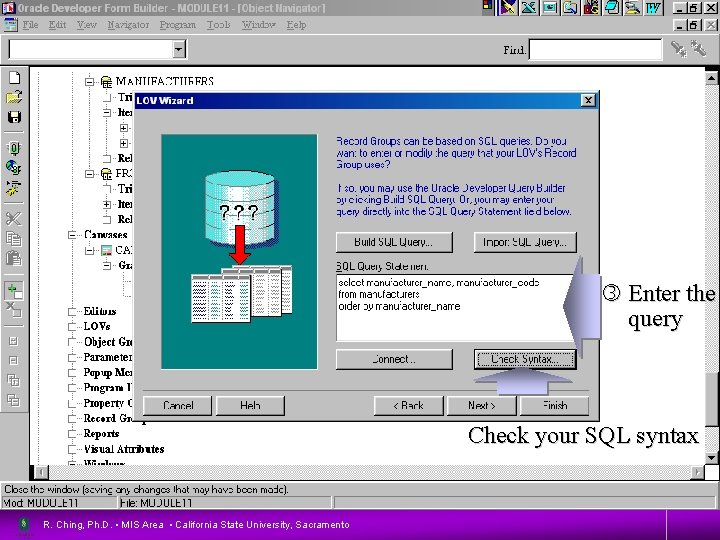Click the navigator vertical scrollbar down arrow

(x=711, y=457)
